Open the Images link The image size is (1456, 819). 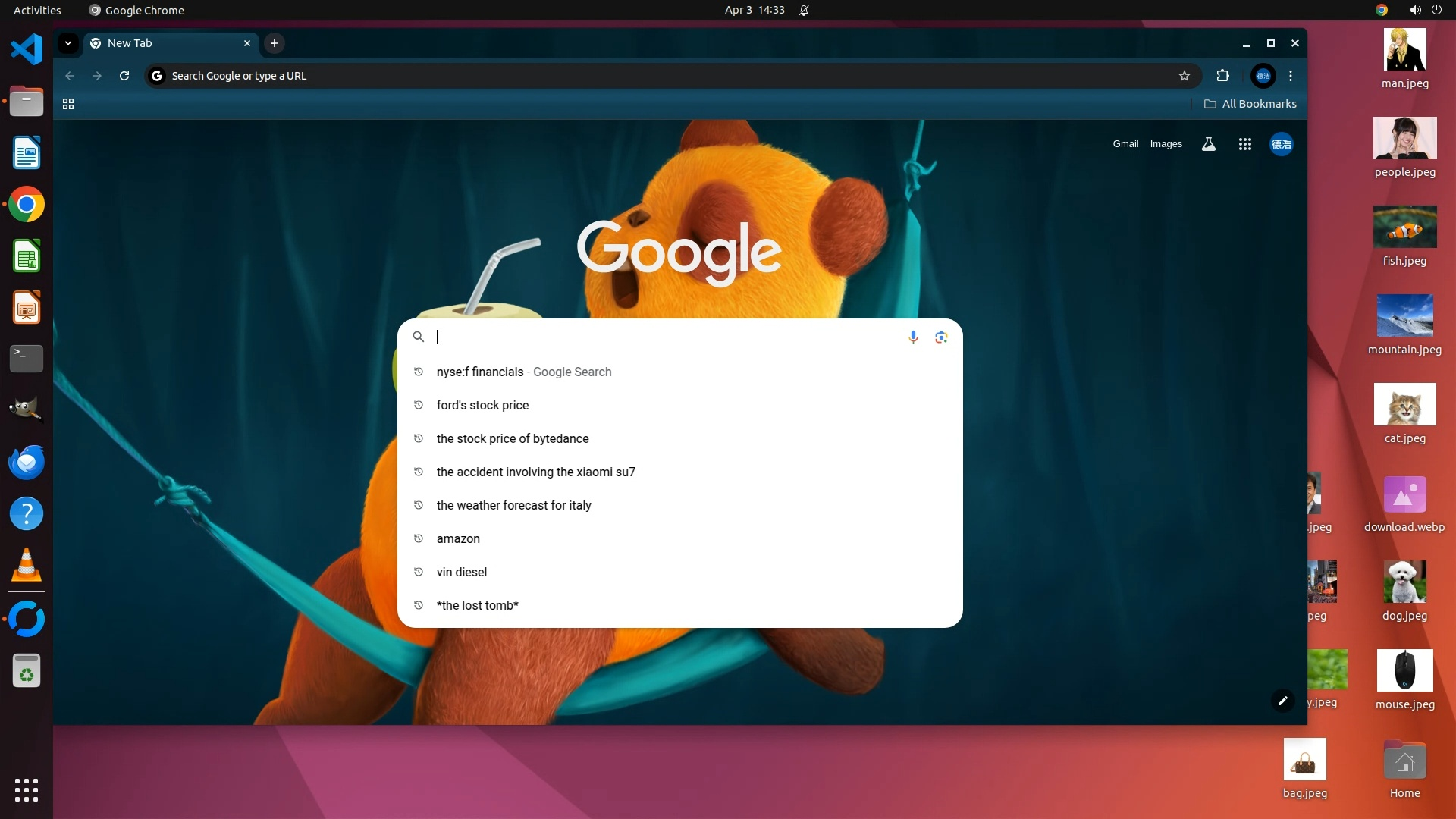click(x=1166, y=144)
